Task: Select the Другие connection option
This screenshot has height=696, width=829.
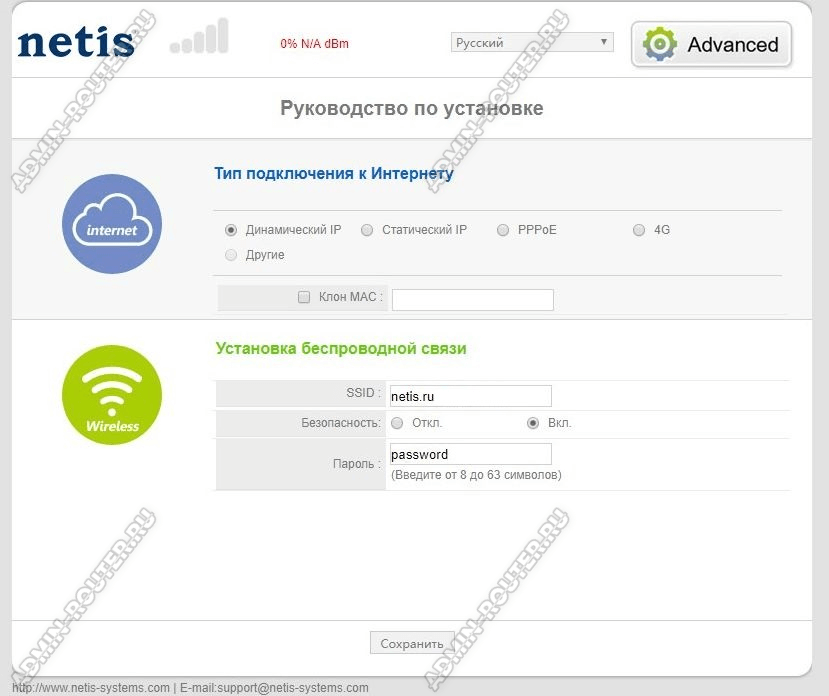Action: tap(232, 255)
